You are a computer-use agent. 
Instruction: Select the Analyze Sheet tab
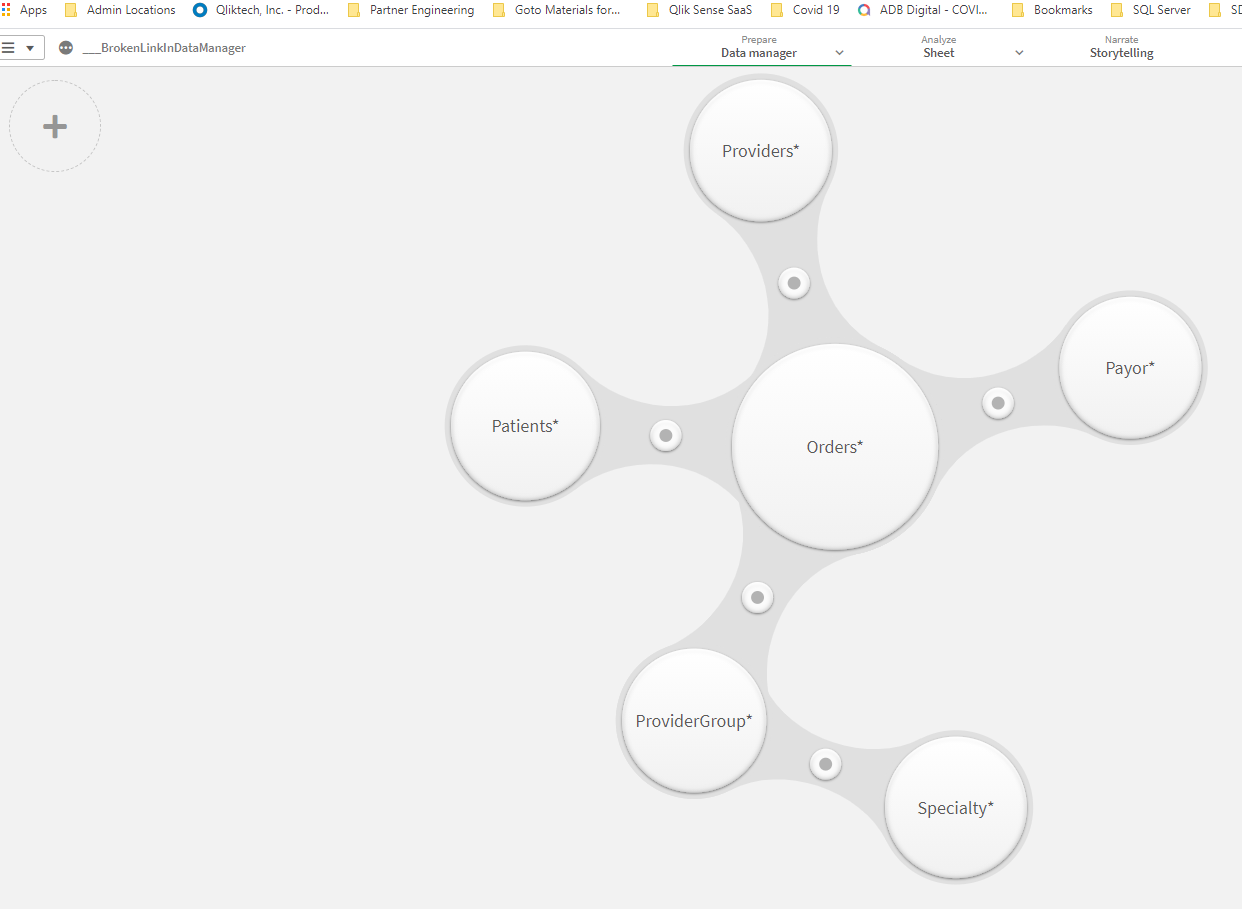coord(938,47)
